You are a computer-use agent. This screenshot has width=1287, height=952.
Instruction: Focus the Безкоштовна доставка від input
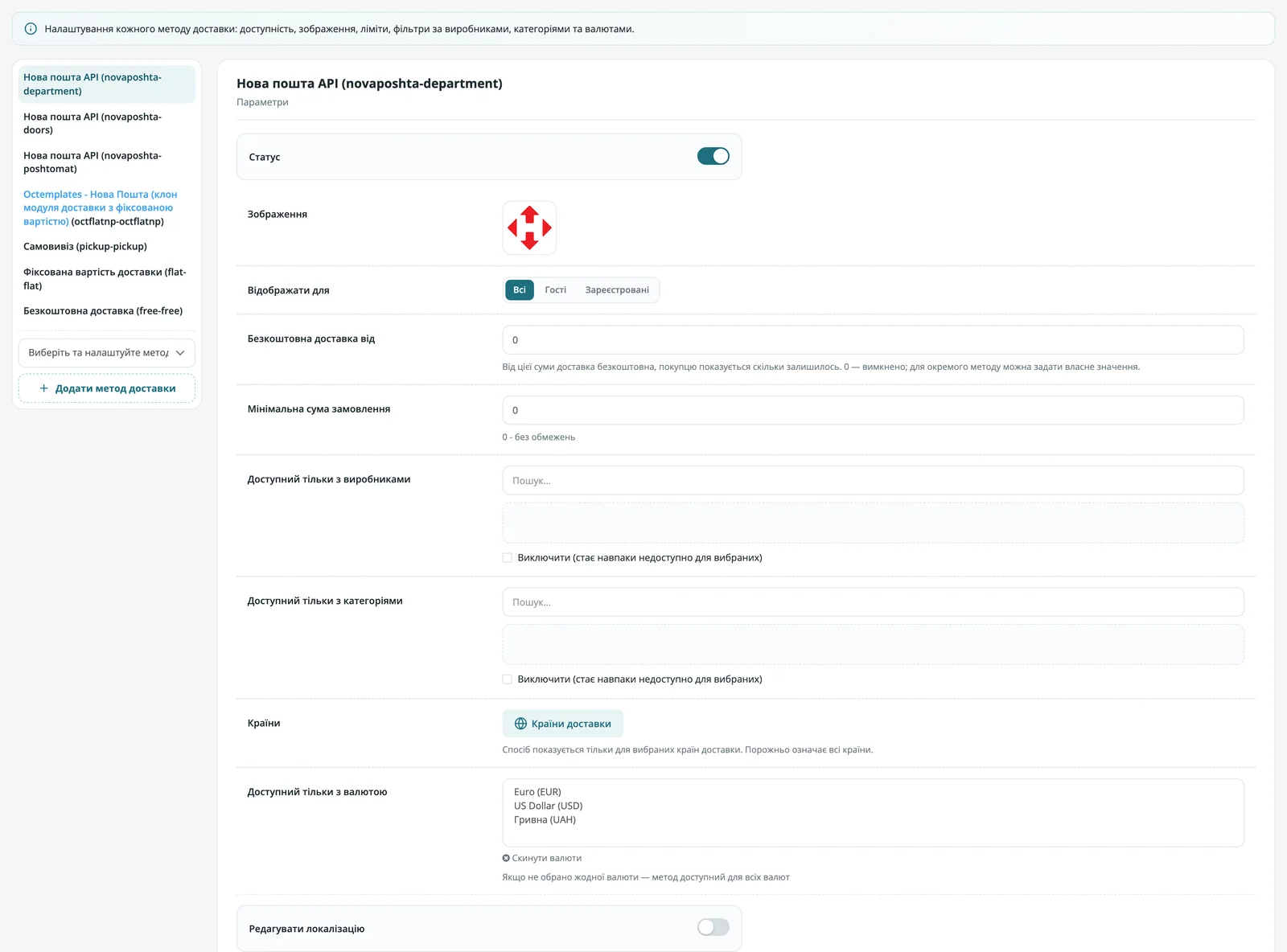click(874, 340)
